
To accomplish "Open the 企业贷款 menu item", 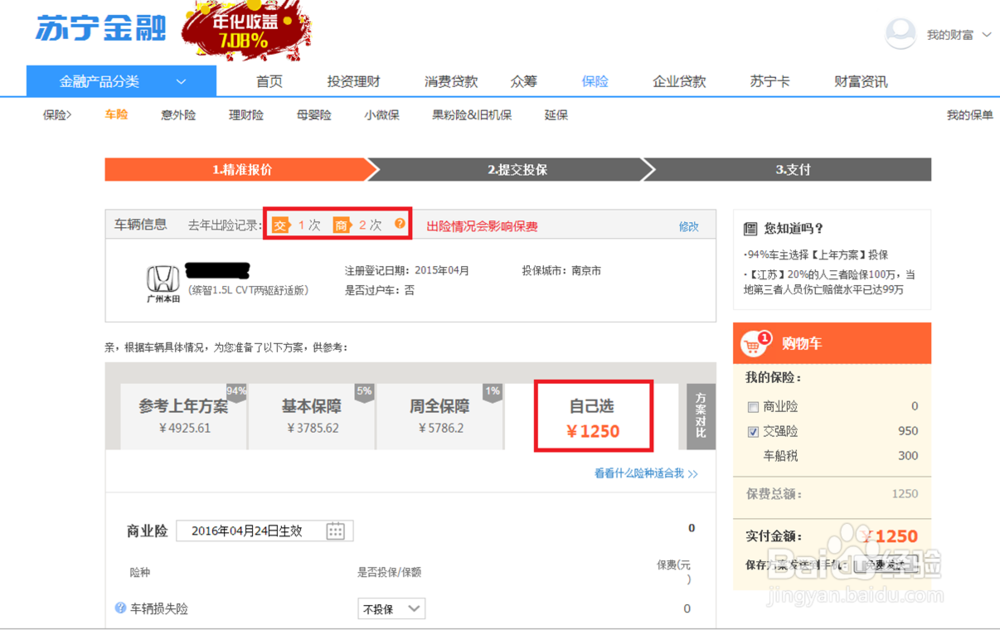I will (679, 82).
